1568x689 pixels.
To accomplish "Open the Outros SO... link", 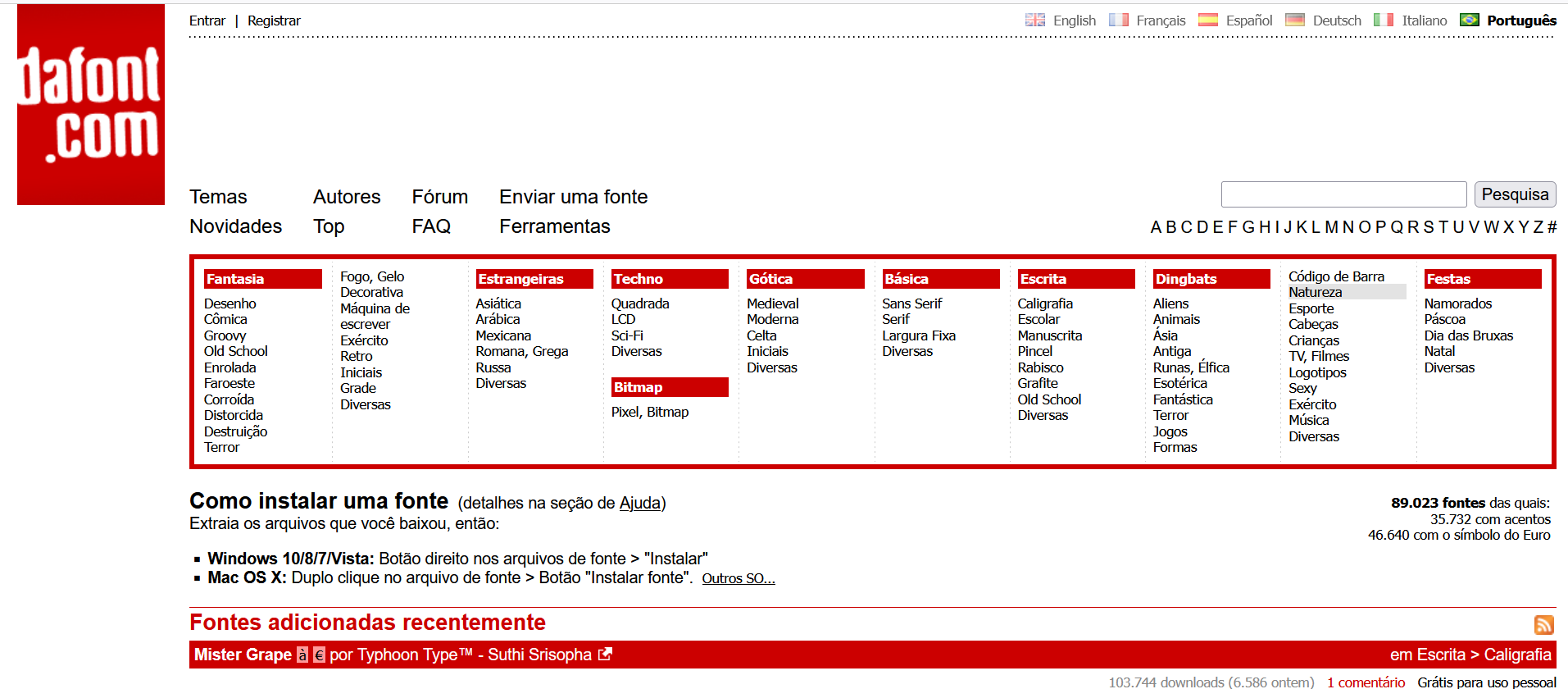I will (x=739, y=578).
